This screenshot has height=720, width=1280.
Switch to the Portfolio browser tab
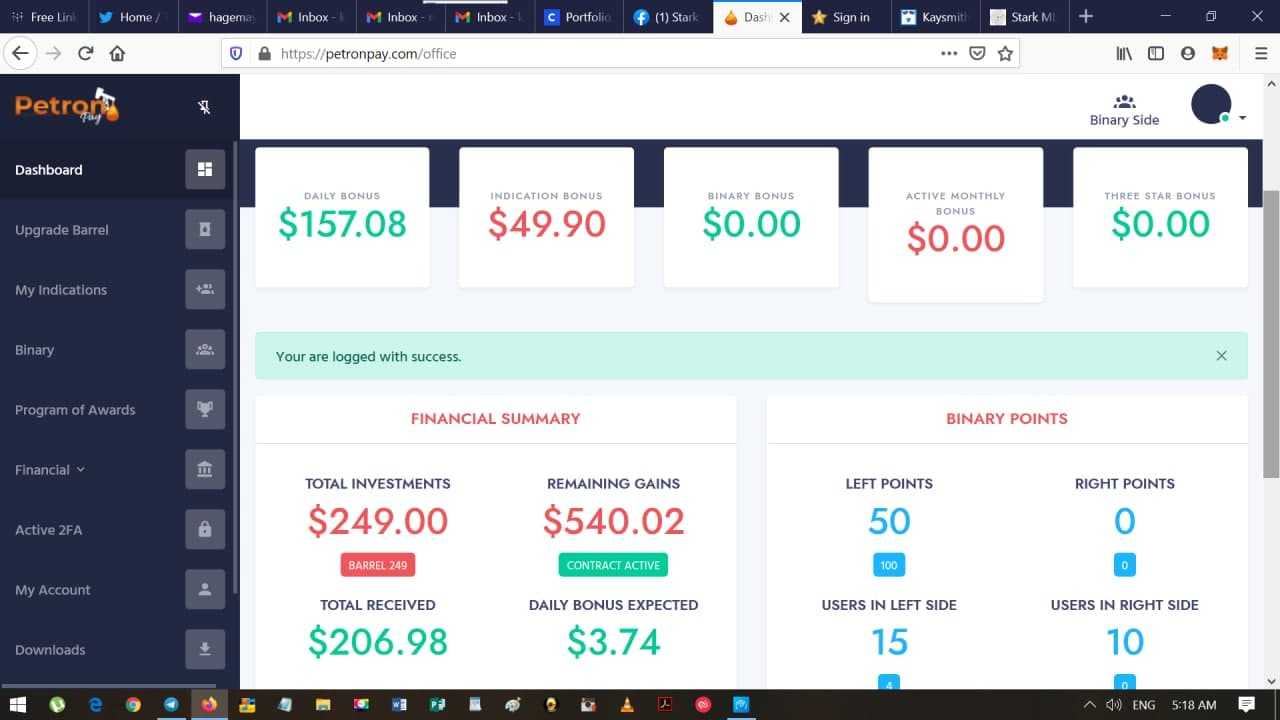(578, 17)
